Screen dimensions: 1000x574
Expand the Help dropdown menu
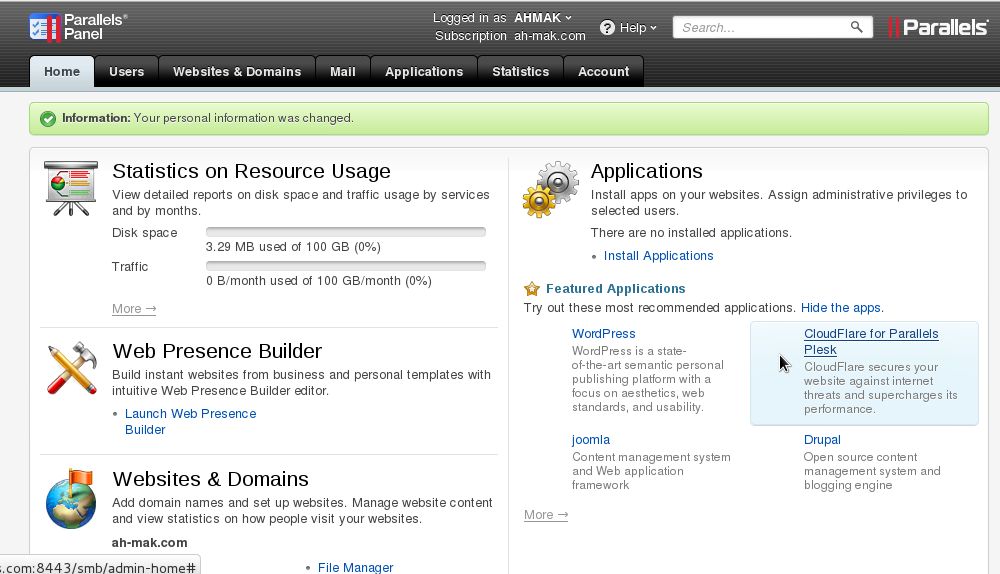pyautogui.click(x=637, y=27)
